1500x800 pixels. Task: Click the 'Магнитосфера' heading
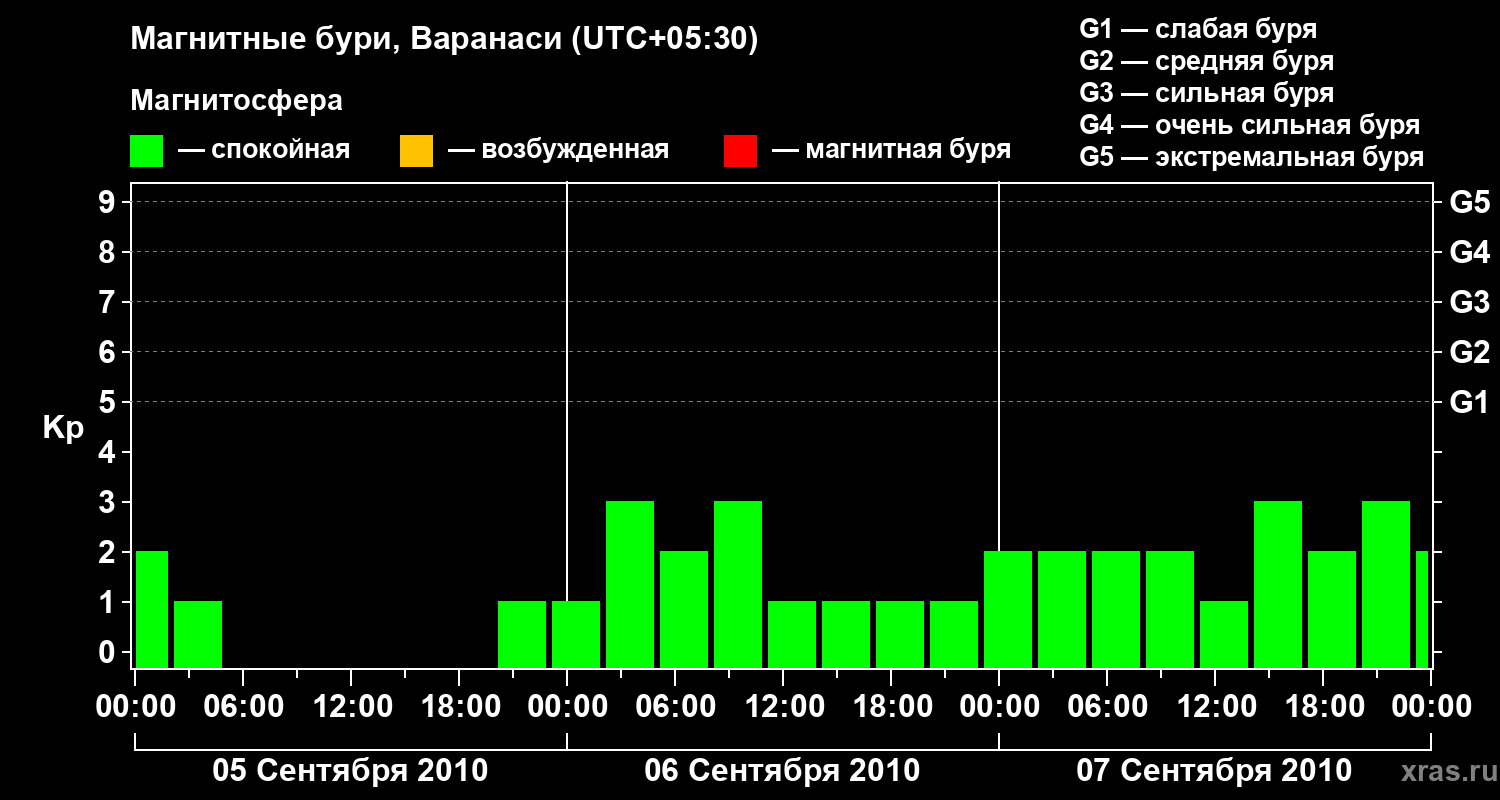click(x=237, y=101)
